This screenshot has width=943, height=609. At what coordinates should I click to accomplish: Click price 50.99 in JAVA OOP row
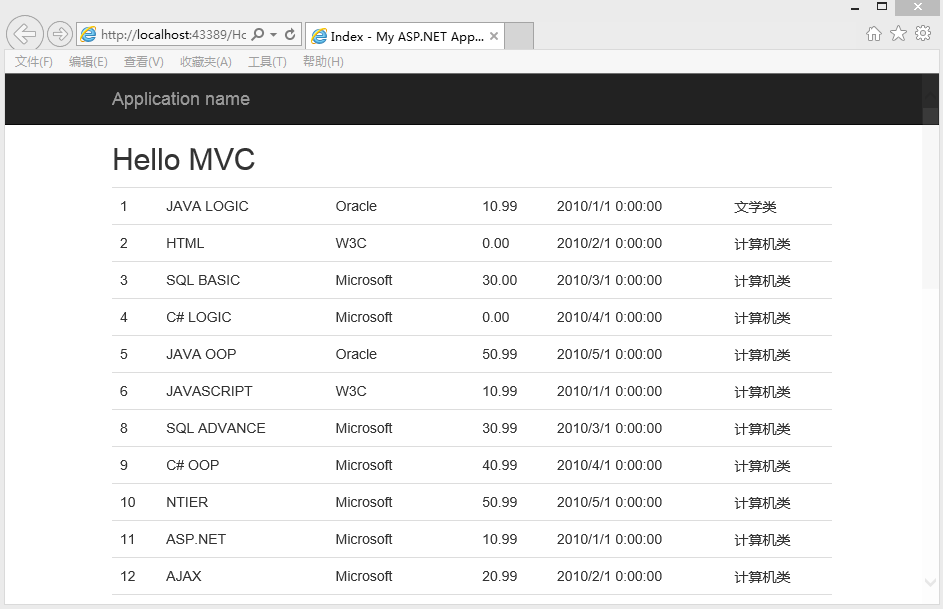499,354
